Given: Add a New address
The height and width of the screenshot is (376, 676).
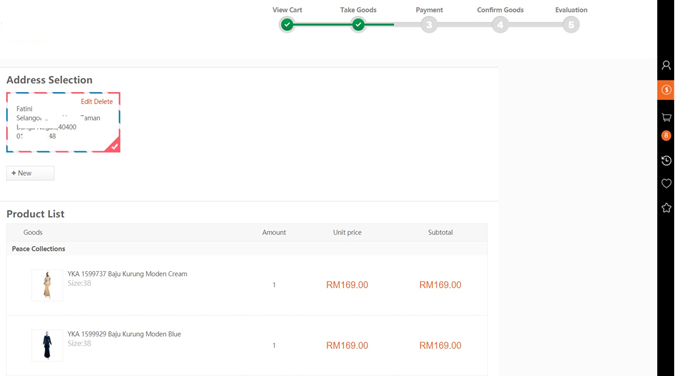Looking at the screenshot, I should click(30, 173).
